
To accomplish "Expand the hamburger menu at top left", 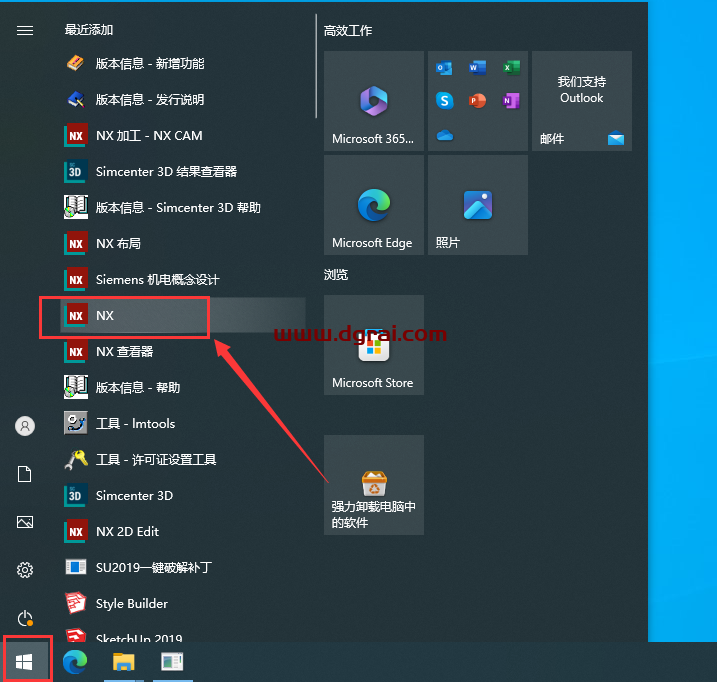I will (x=25, y=30).
